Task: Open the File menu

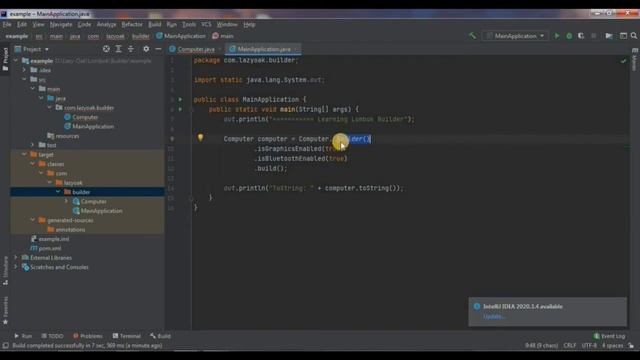Action: (x=7, y=24)
